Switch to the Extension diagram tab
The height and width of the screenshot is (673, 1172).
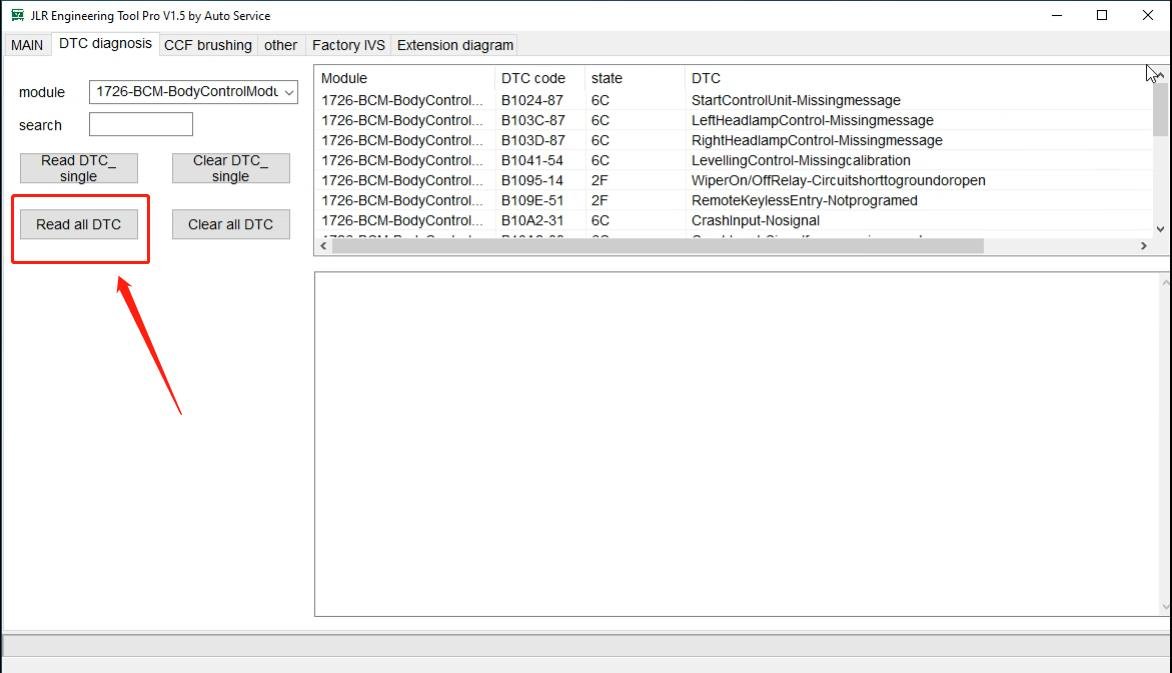tap(455, 45)
